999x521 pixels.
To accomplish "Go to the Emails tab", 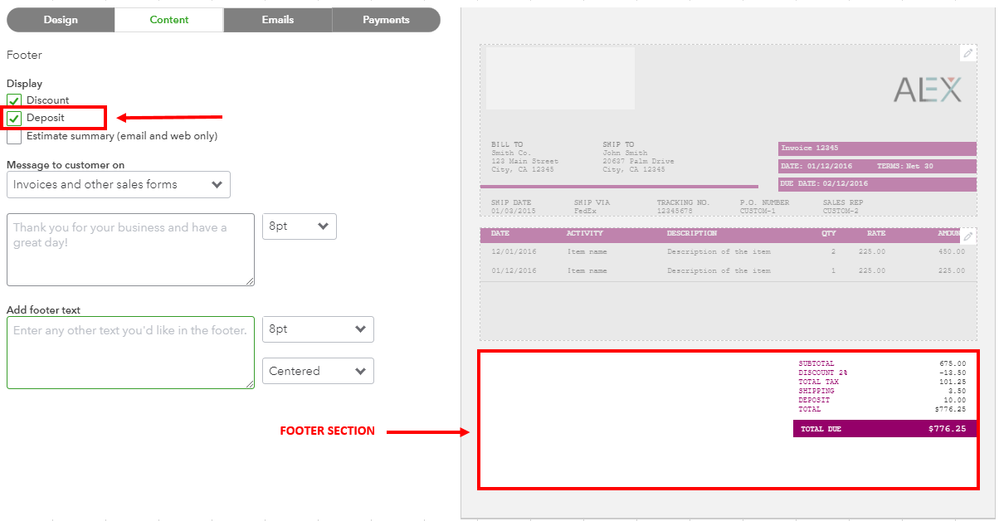I will (x=278, y=20).
